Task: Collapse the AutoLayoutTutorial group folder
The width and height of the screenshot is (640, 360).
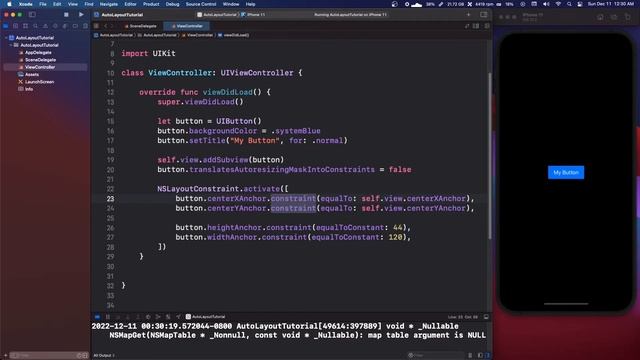Action: click(11, 45)
